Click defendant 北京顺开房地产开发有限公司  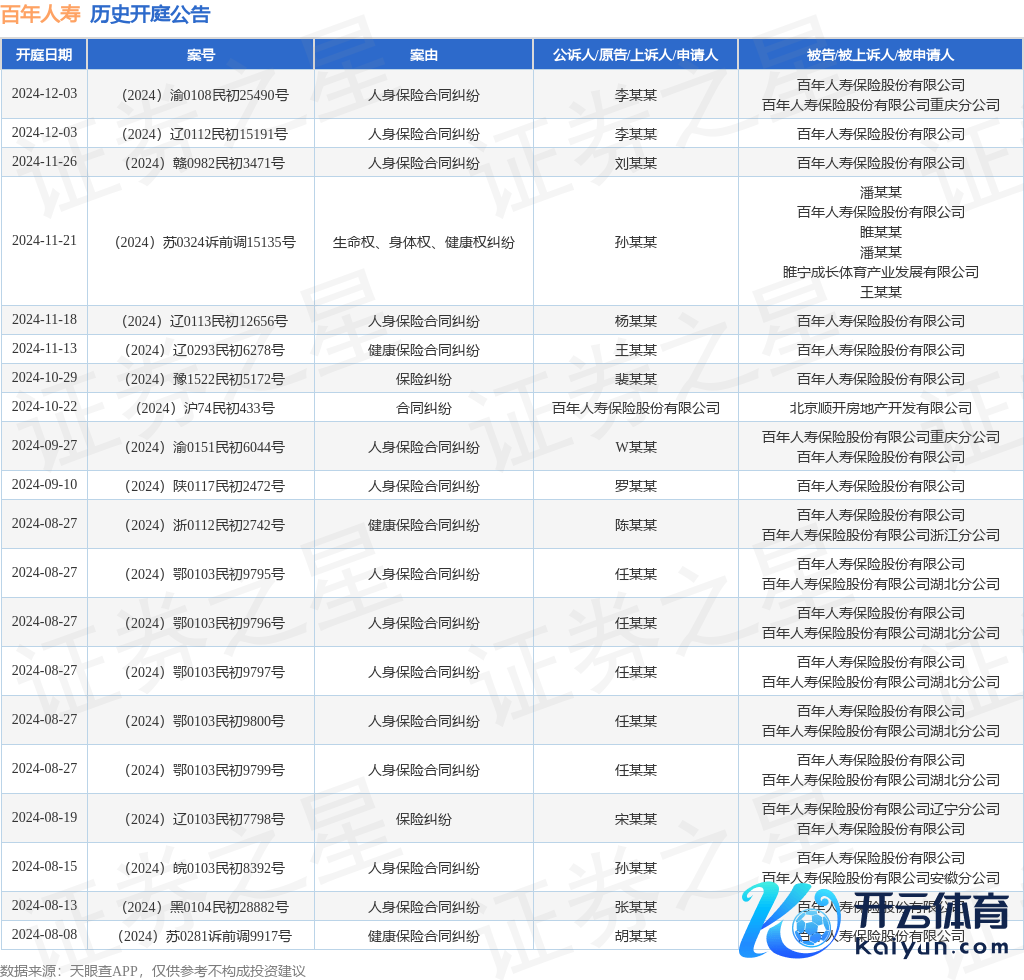(880, 408)
